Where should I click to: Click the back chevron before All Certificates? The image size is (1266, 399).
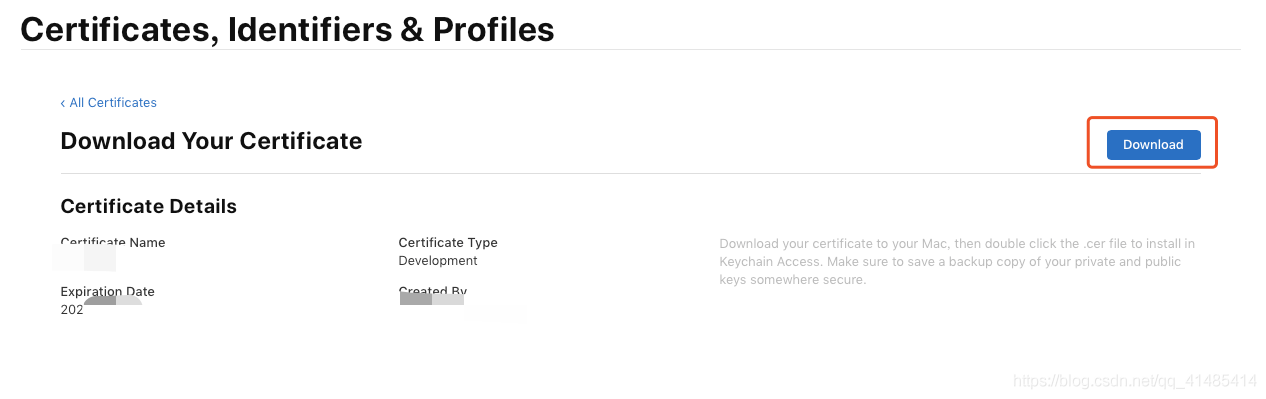[x=63, y=103]
